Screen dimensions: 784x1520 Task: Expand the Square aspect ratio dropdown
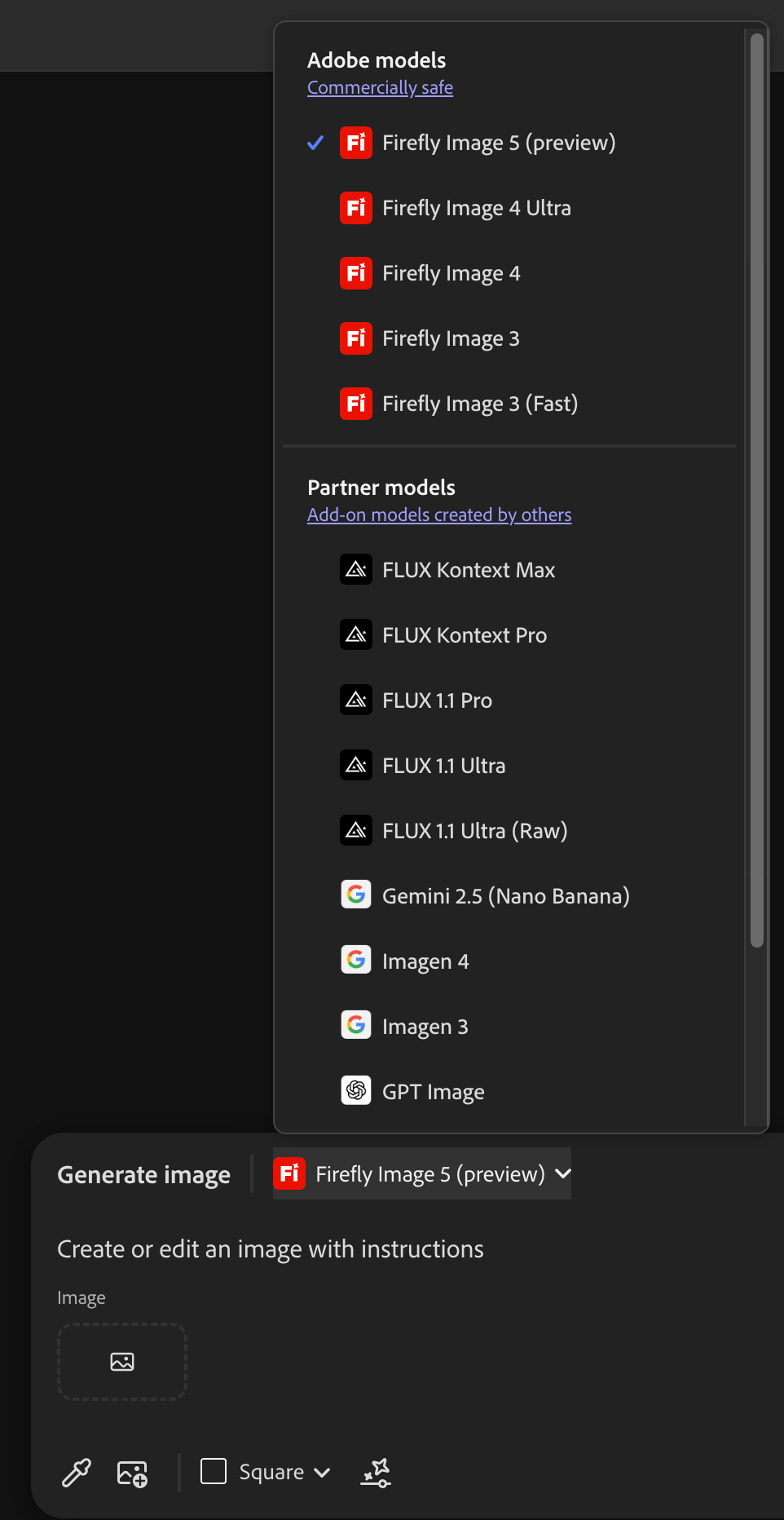[x=266, y=1472]
